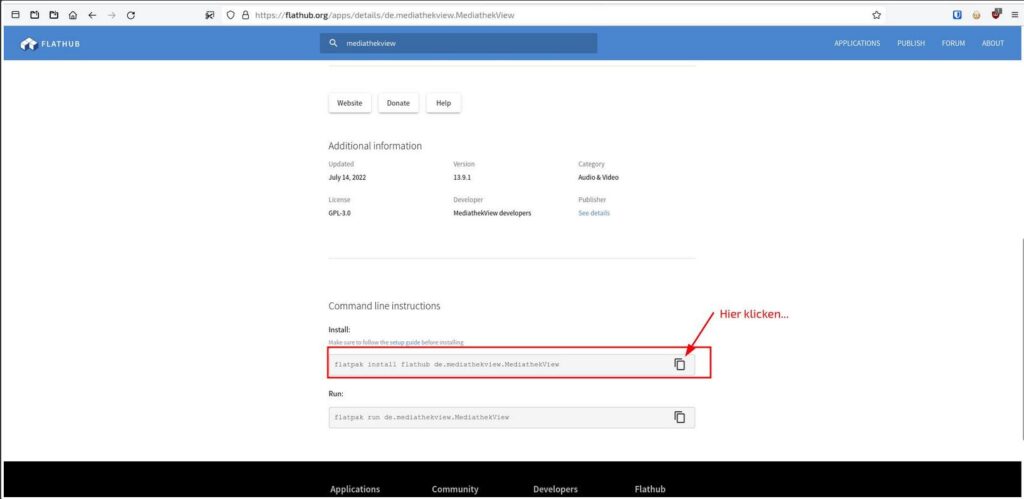1024x499 pixels.
Task: Select the version number 13.9.1
Action: 462,177
